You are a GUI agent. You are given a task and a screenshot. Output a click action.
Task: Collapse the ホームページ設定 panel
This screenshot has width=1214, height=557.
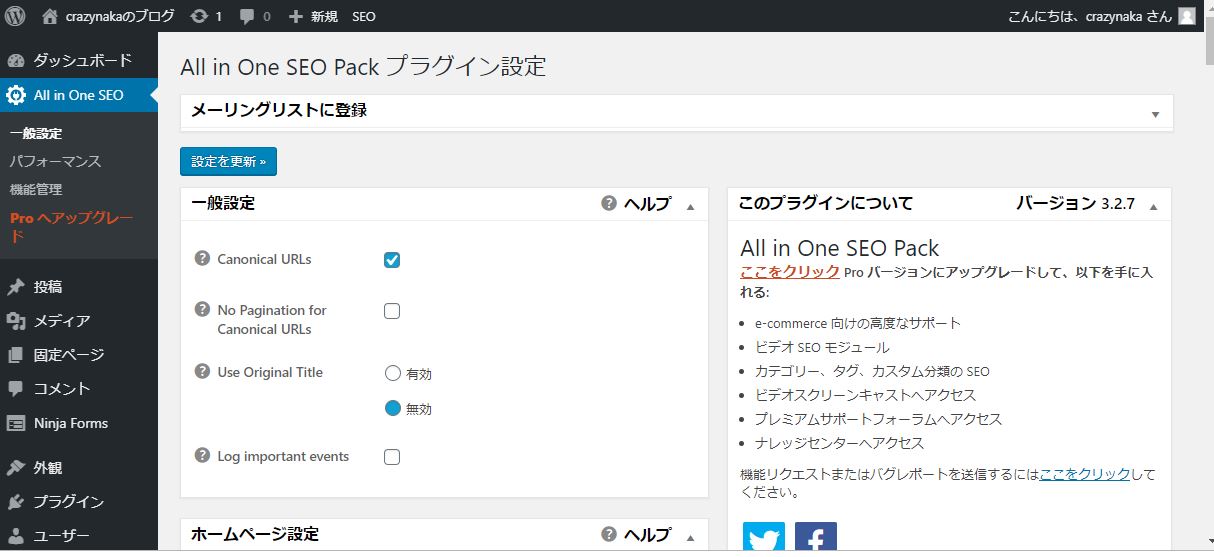coord(690,538)
